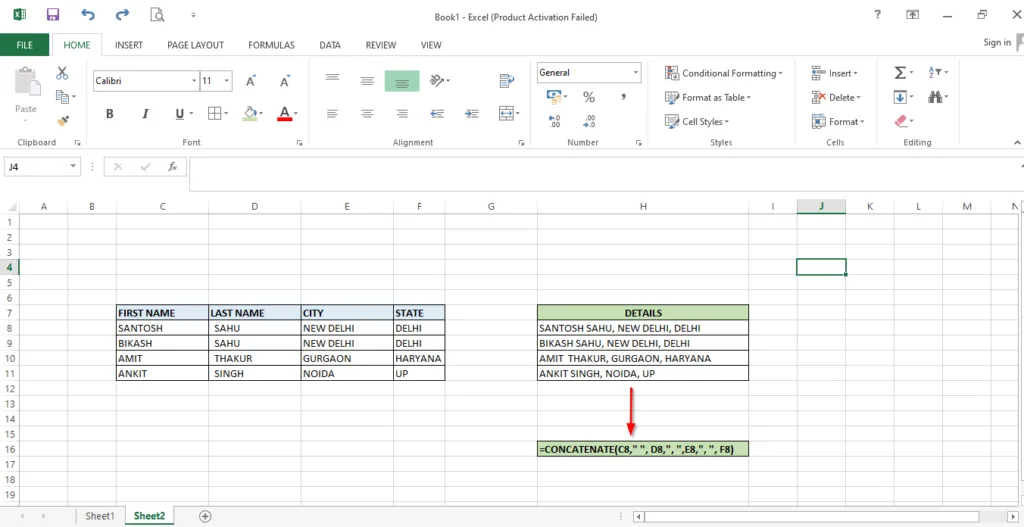Click the Decrease Indent icon

pyautogui.click(x=437, y=113)
